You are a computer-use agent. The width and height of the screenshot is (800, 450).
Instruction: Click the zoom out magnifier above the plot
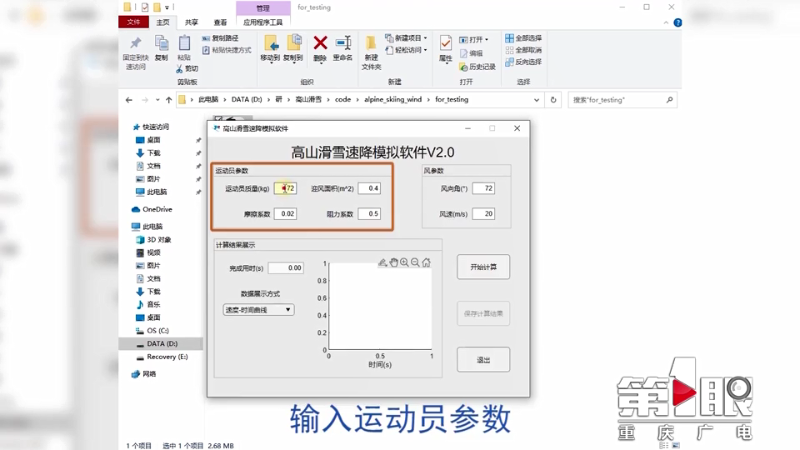pyautogui.click(x=415, y=262)
